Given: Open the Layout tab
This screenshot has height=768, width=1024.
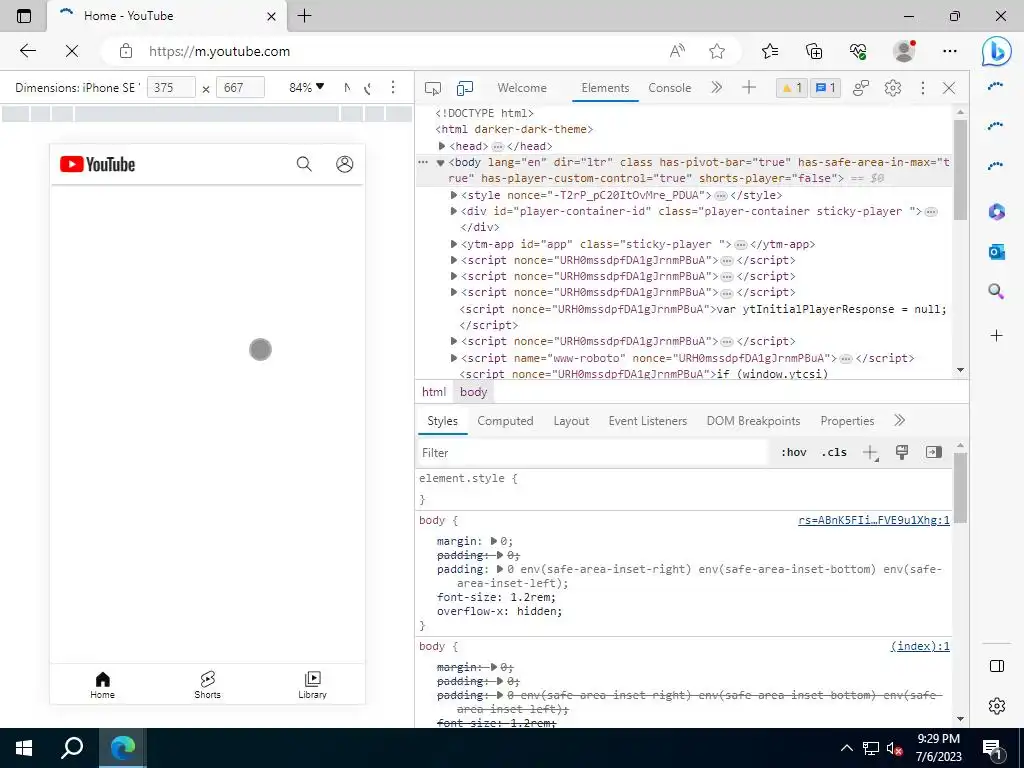Looking at the screenshot, I should [x=571, y=421].
